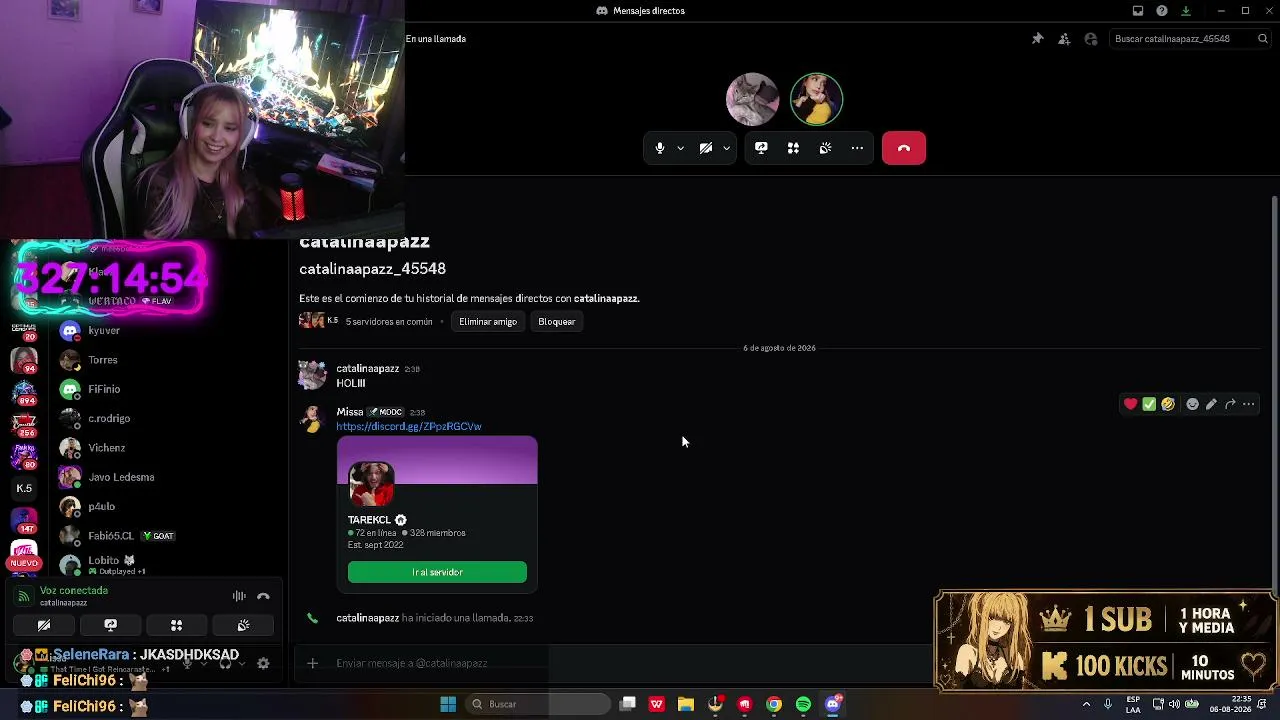Open user settings gear

pos(263,663)
